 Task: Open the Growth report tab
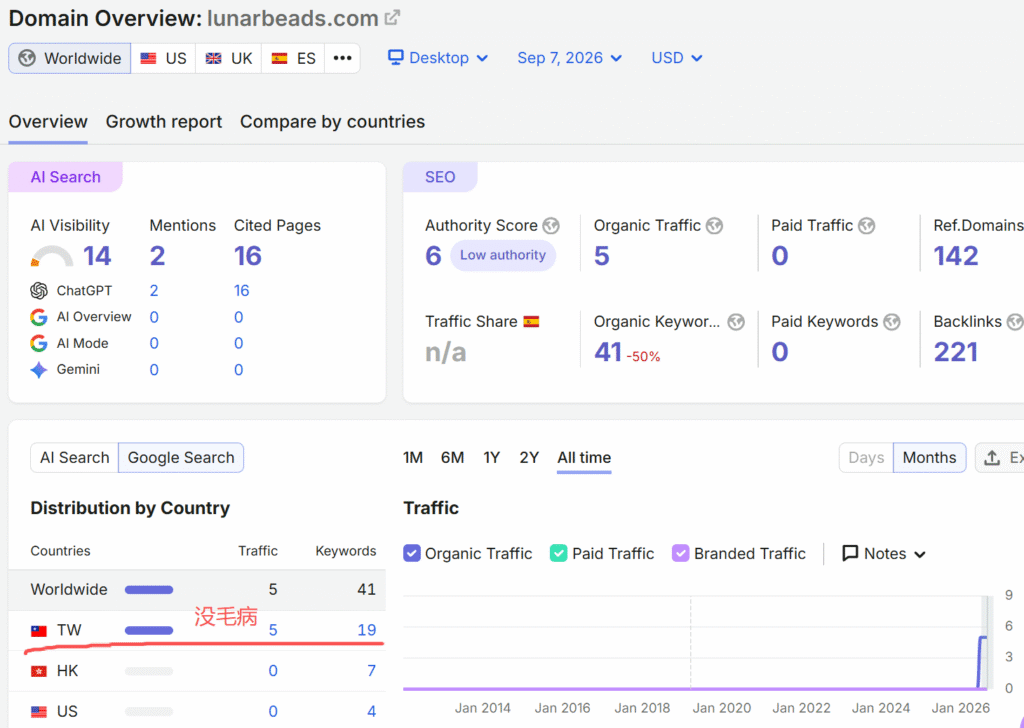click(164, 122)
